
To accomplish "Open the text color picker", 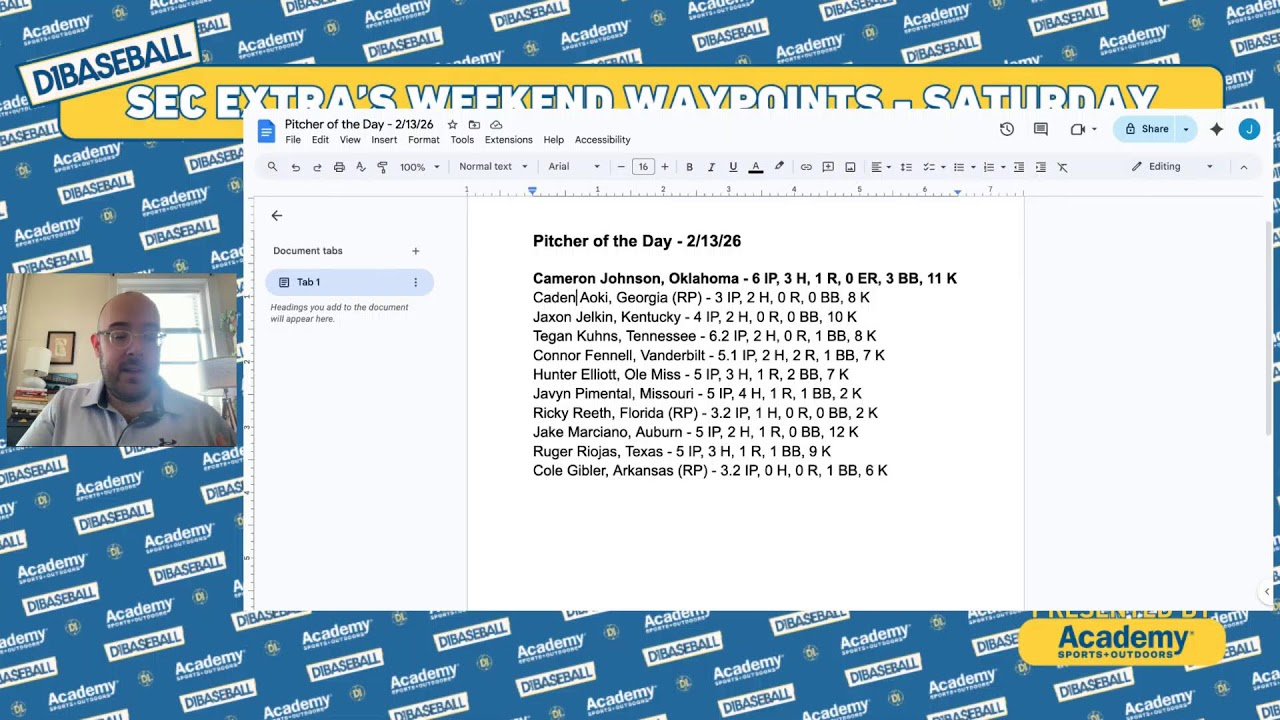I will 756,167.
